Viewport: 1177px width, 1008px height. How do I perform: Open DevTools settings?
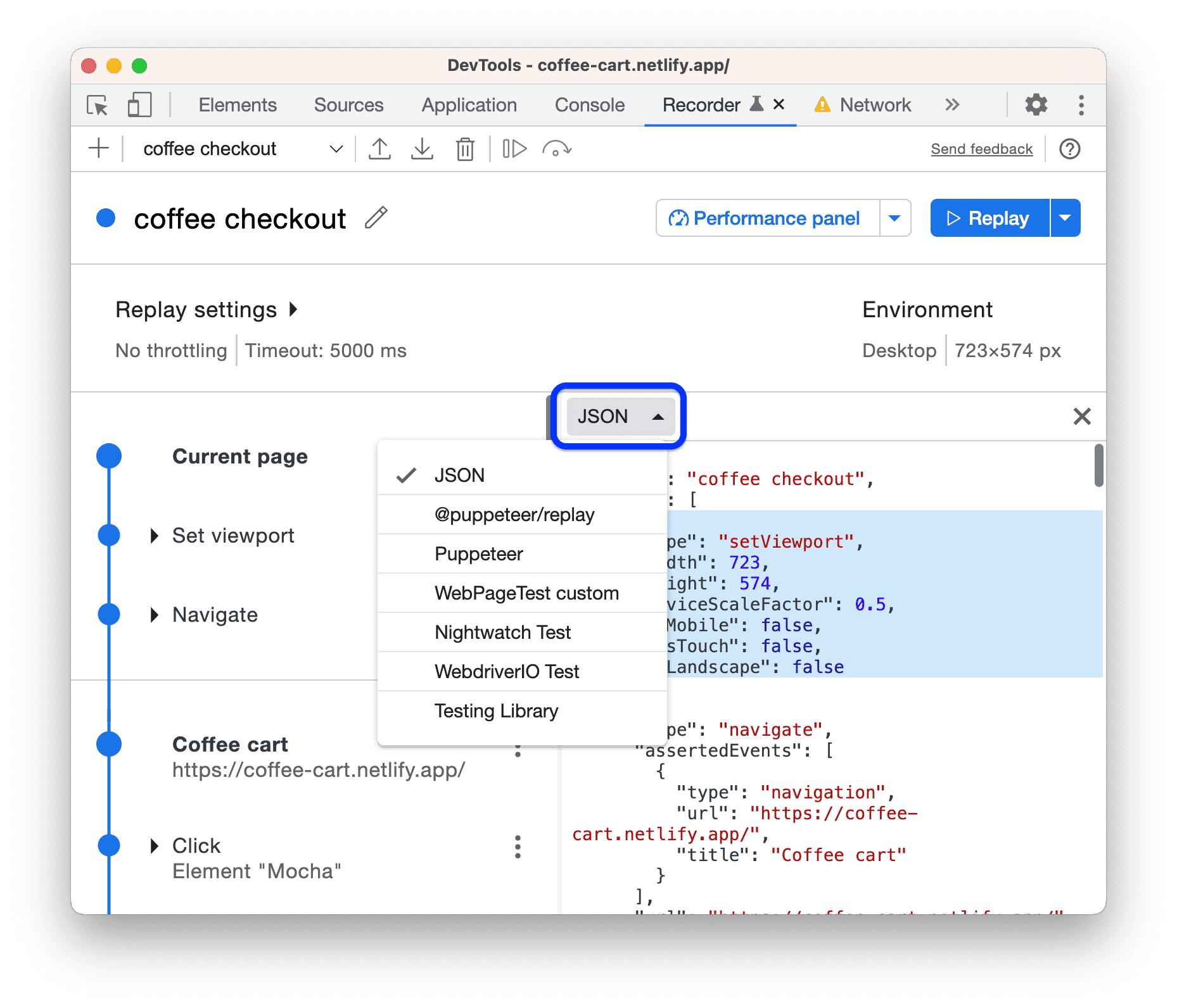[x=1036, y=104]
